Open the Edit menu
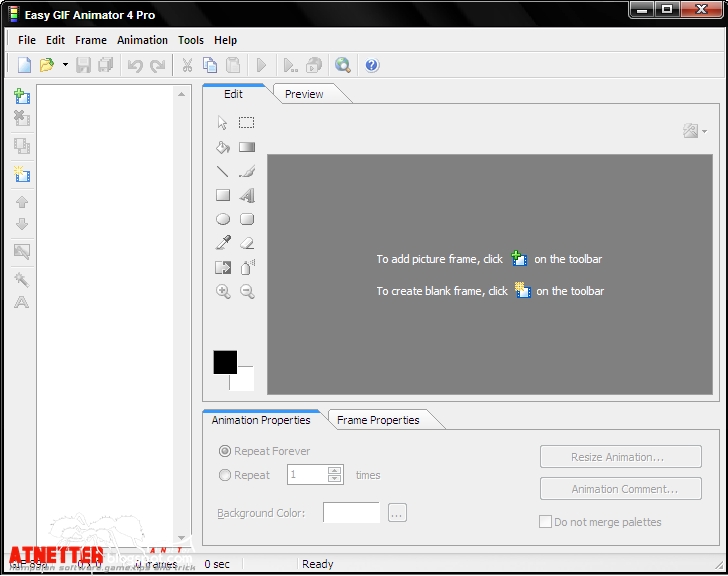728x576 pixels. click(55, 40)
